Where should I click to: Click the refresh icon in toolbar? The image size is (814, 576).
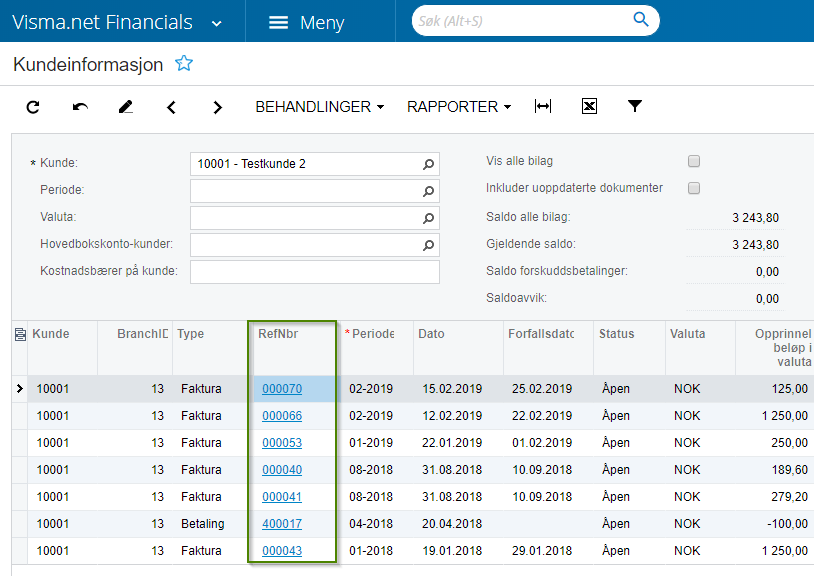[x=33, y=107]
